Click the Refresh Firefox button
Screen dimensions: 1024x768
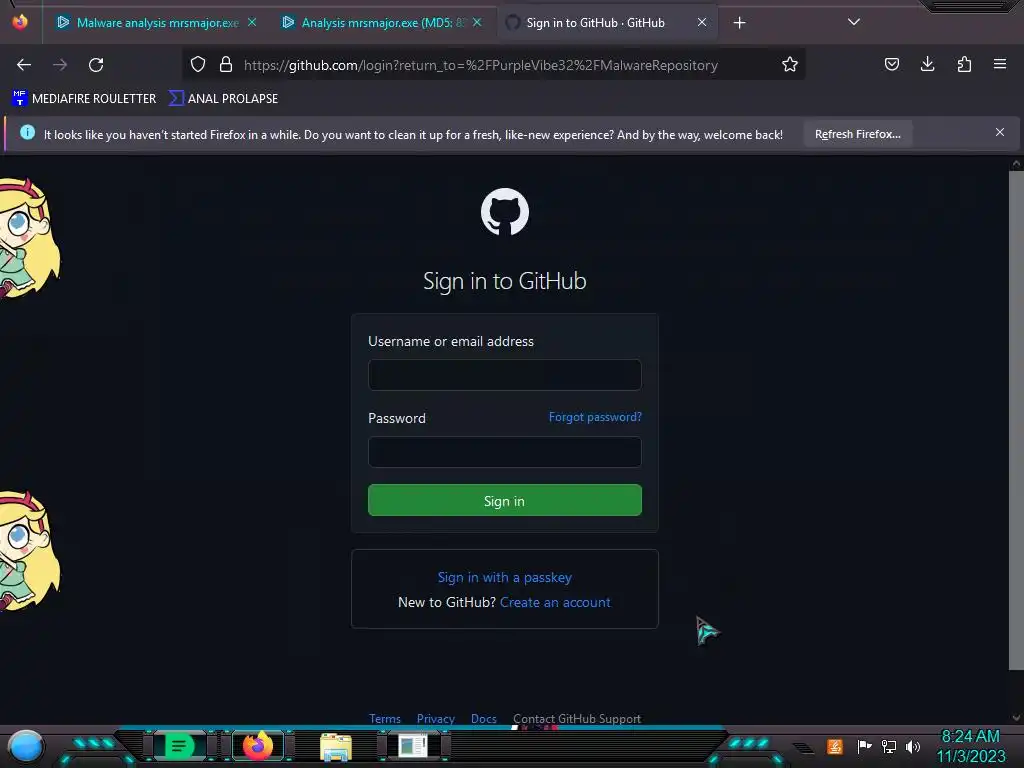(857, 134)
